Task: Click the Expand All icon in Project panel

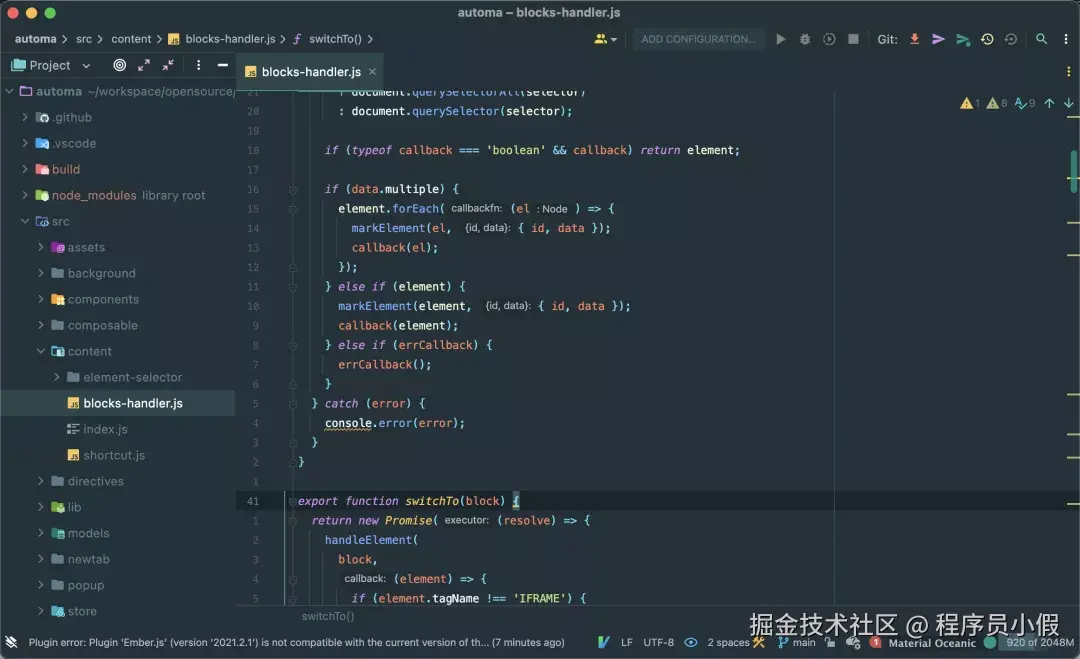Action: click(x=143, y=65)
